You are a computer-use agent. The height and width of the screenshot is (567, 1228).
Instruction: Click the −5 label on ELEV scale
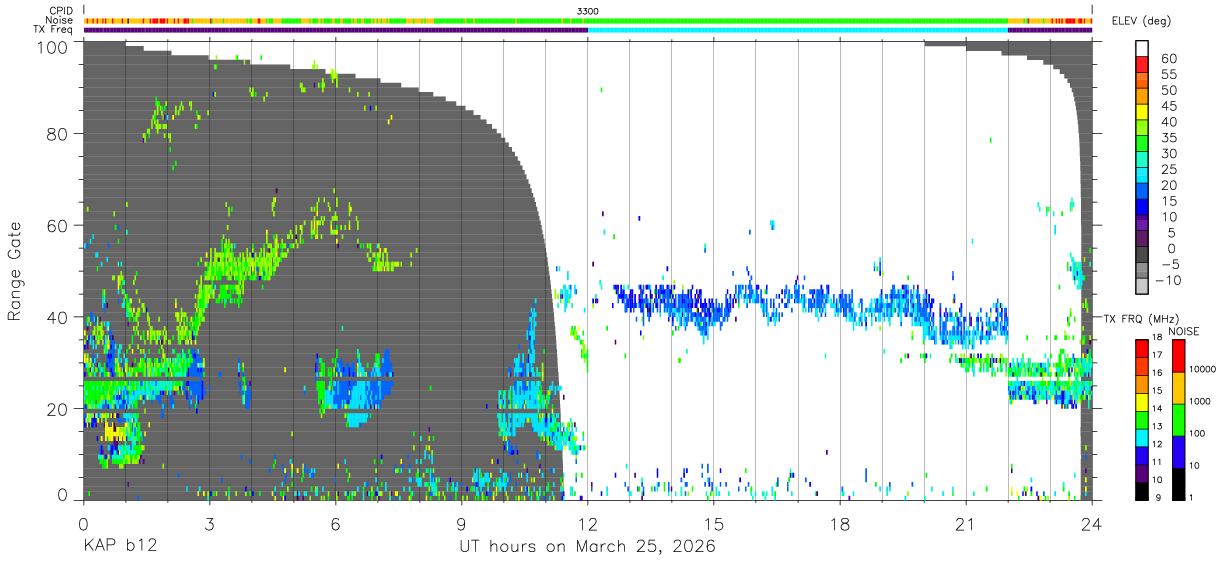pos(1169,264)
